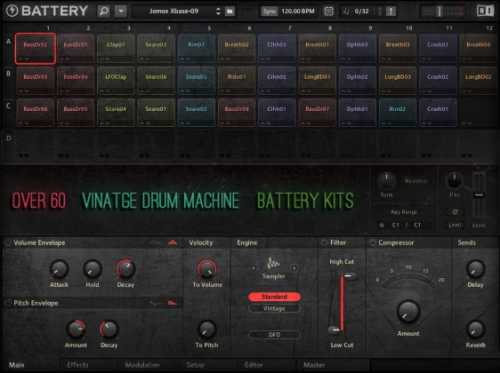Save the kit via the disk icon
The image size is (500, 373).
click(230, 11)
